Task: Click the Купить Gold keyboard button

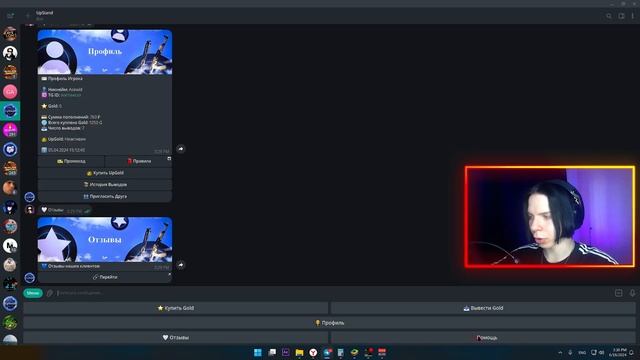Action: click(x=176, y=308)
